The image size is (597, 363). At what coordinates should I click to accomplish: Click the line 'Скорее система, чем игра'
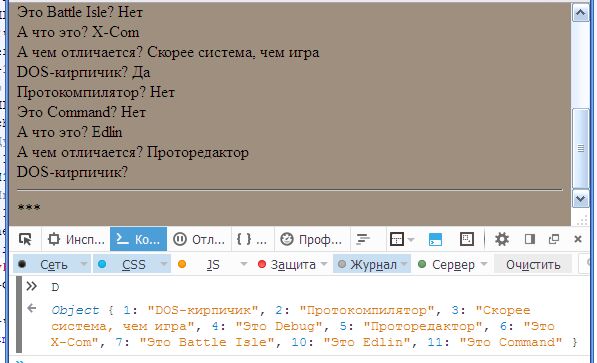[x=233, y=52]
